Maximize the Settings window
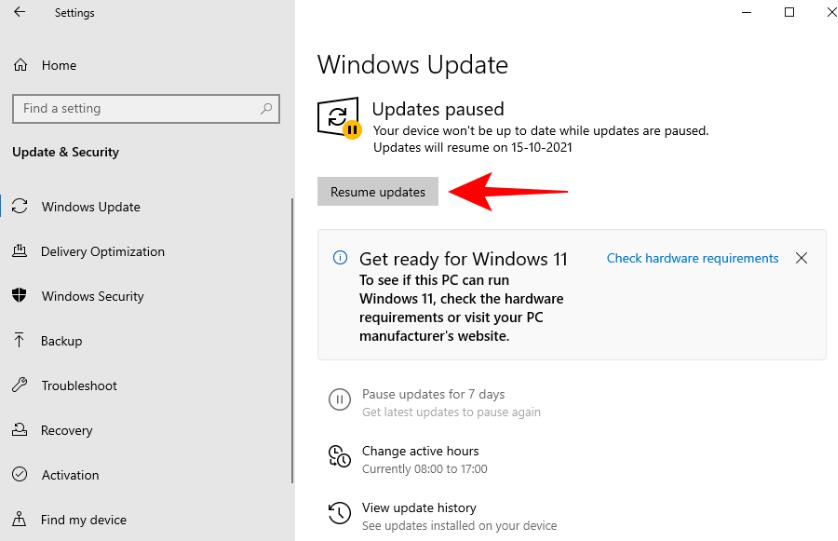 tap(790, 13)
